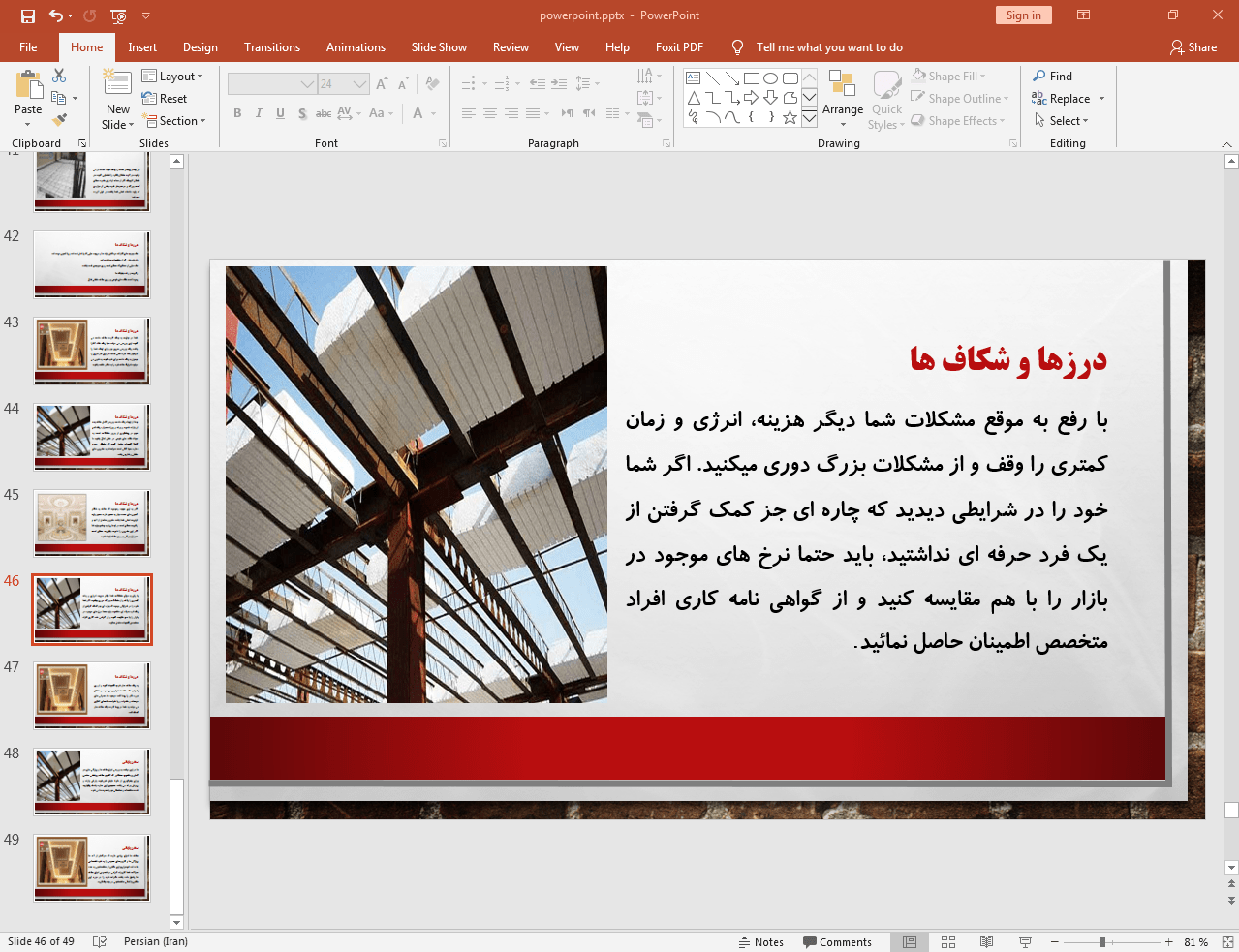
Task: Select slide 44 thumbnail
Action: pyautogui.click(x=92, y=437)
